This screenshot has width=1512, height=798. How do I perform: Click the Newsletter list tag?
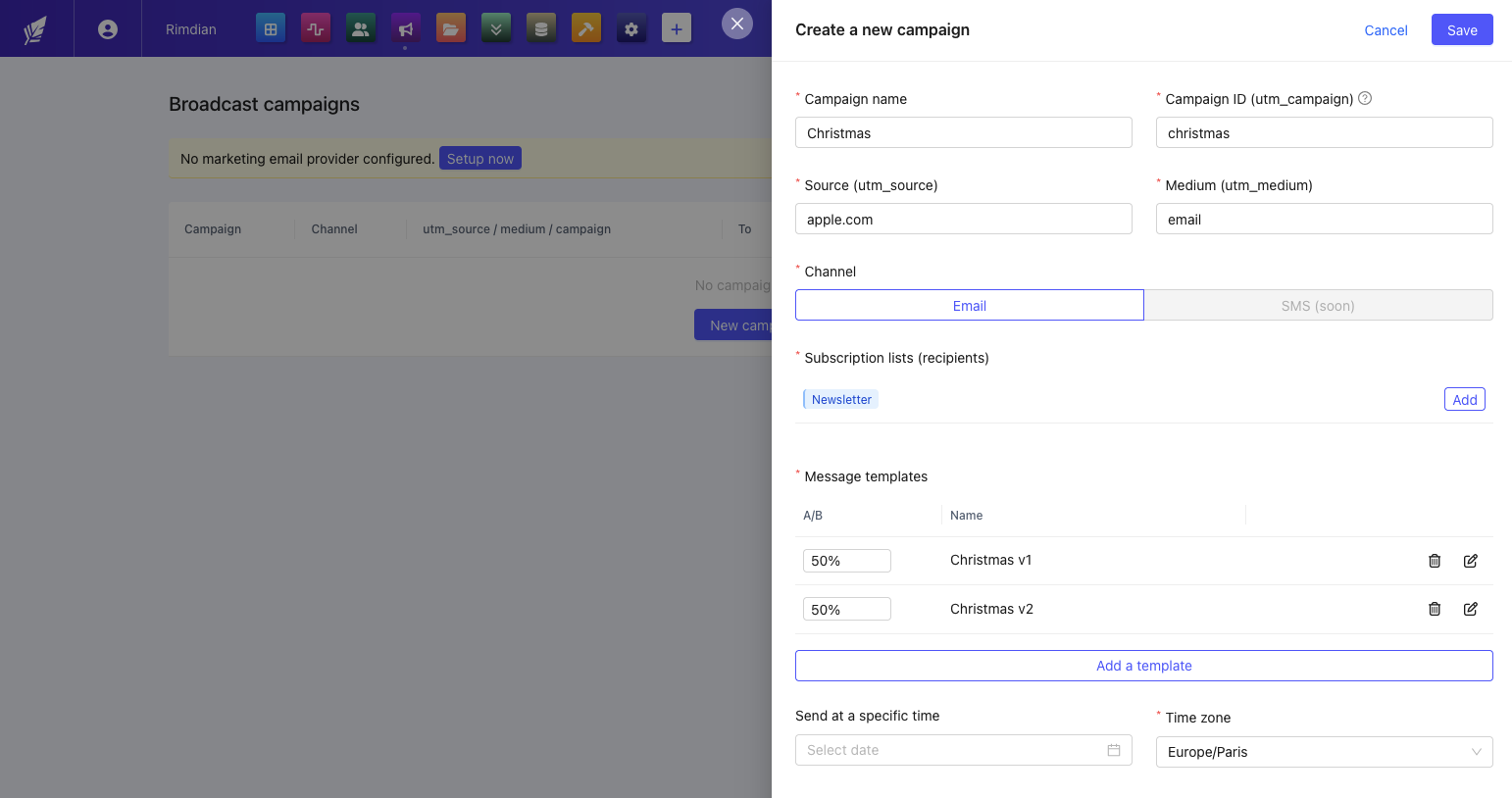point(840,399)
